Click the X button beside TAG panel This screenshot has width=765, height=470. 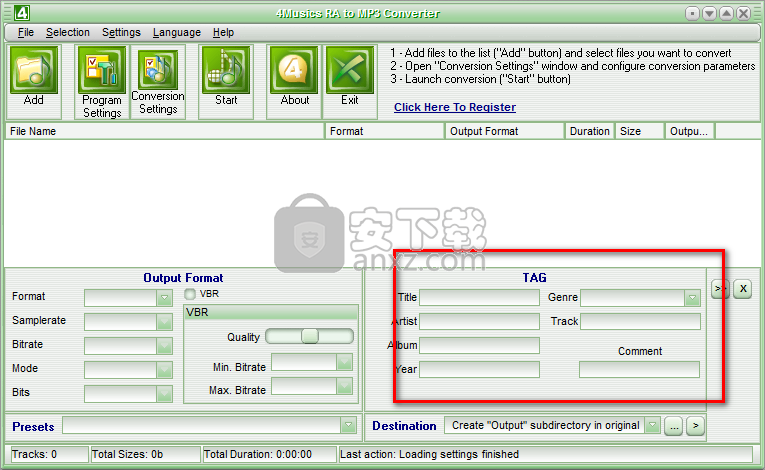tap(743, 289)
